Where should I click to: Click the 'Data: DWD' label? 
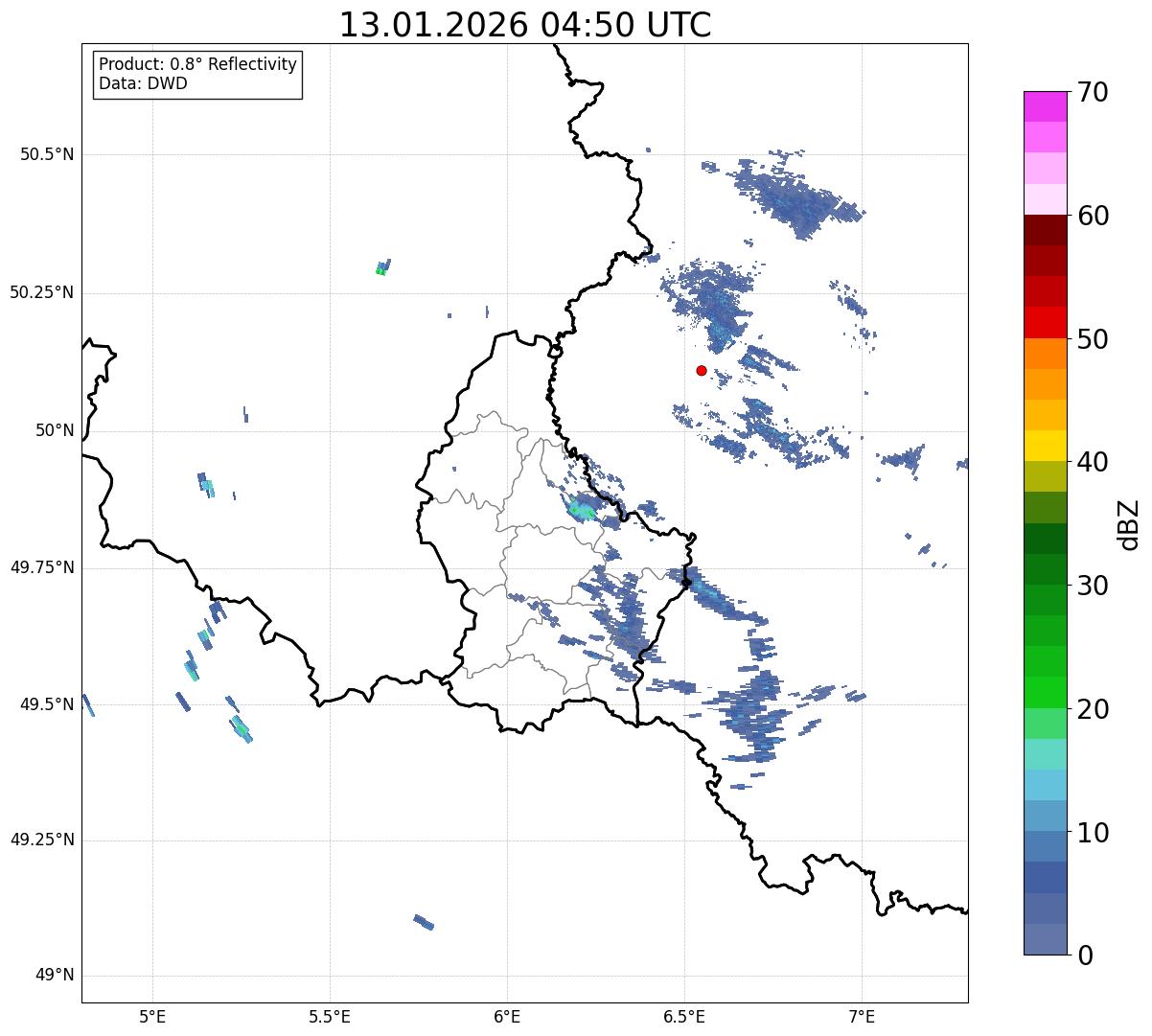143,83
